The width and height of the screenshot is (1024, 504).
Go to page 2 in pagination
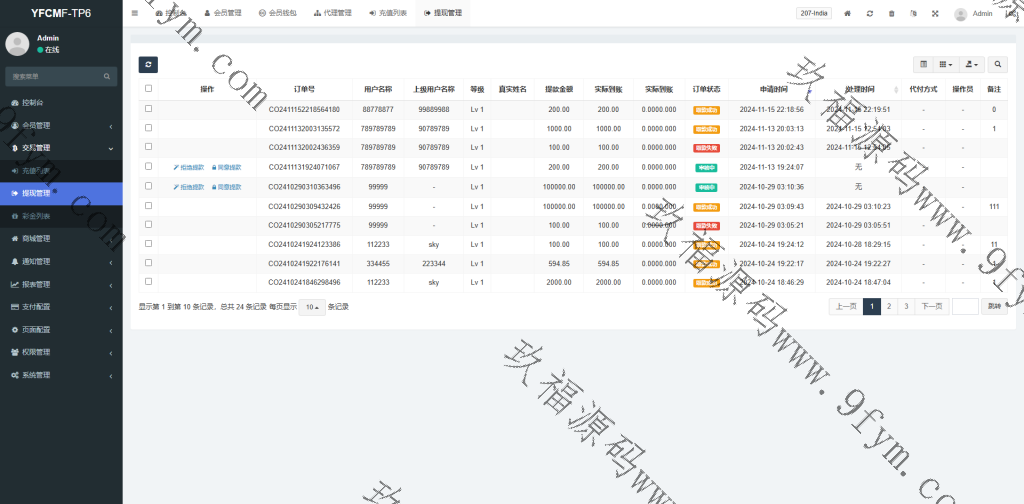[889, 307]
